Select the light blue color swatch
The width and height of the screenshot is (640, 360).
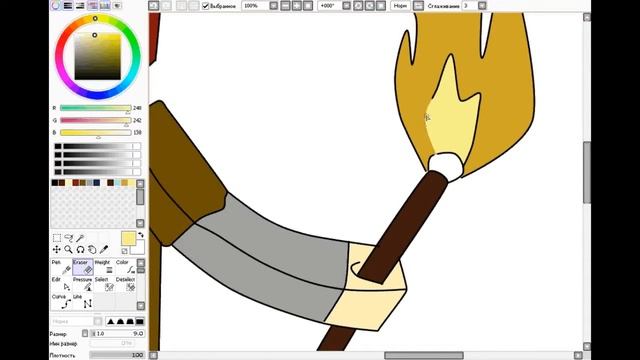117,183
